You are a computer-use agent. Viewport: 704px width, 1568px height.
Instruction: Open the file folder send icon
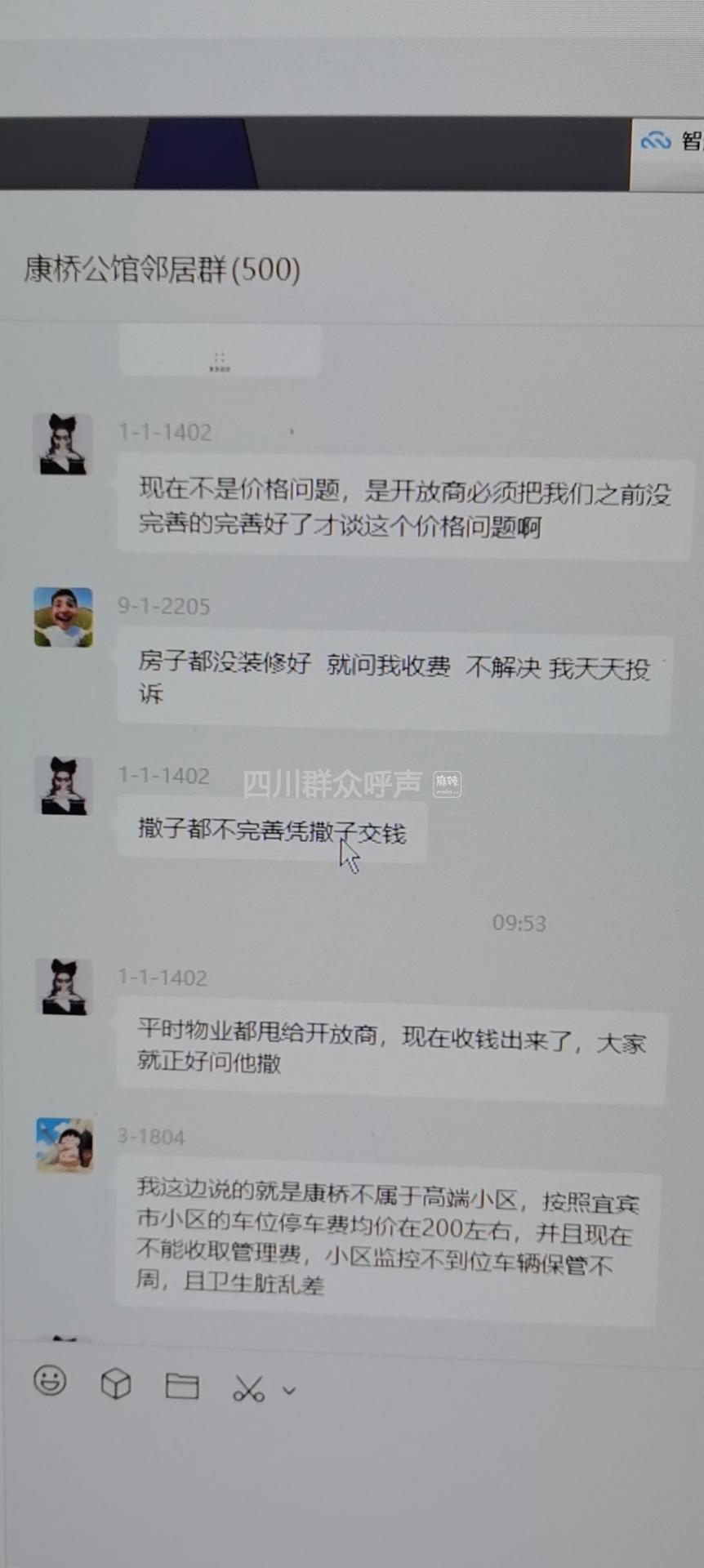(181, 1386)
